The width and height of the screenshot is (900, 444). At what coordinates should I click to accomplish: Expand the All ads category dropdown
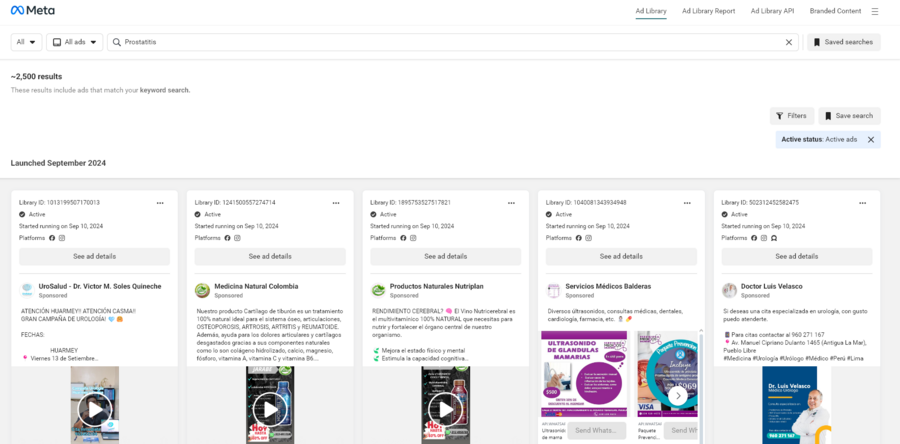pos(76,42)
